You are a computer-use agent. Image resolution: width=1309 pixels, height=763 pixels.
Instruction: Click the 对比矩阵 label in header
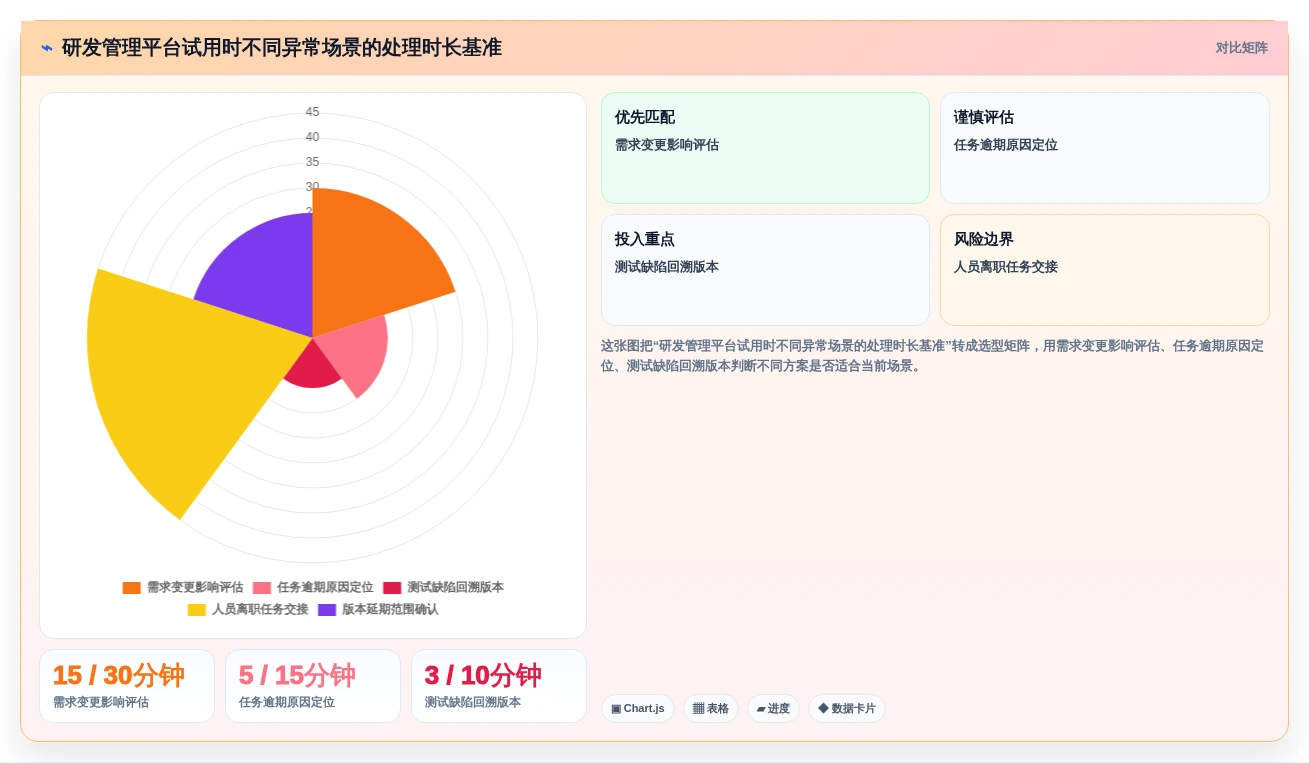[x=1241, y=48]
